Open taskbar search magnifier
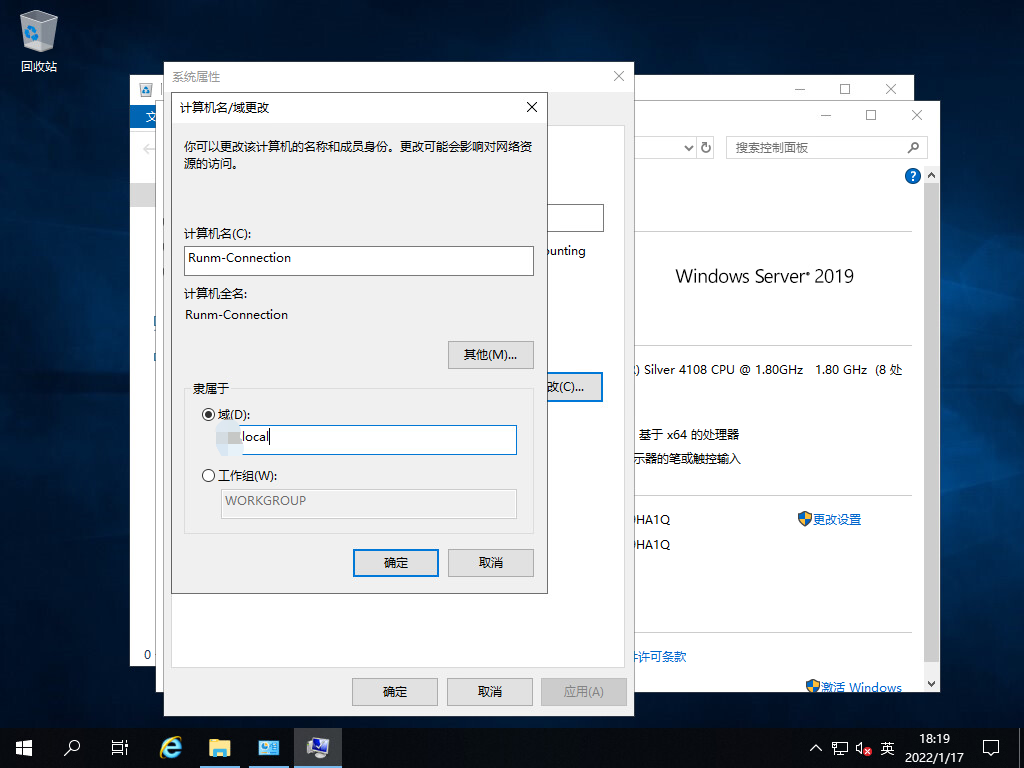Image resolution: width=1024 pixels, height=768 pixels. point(72,748)
